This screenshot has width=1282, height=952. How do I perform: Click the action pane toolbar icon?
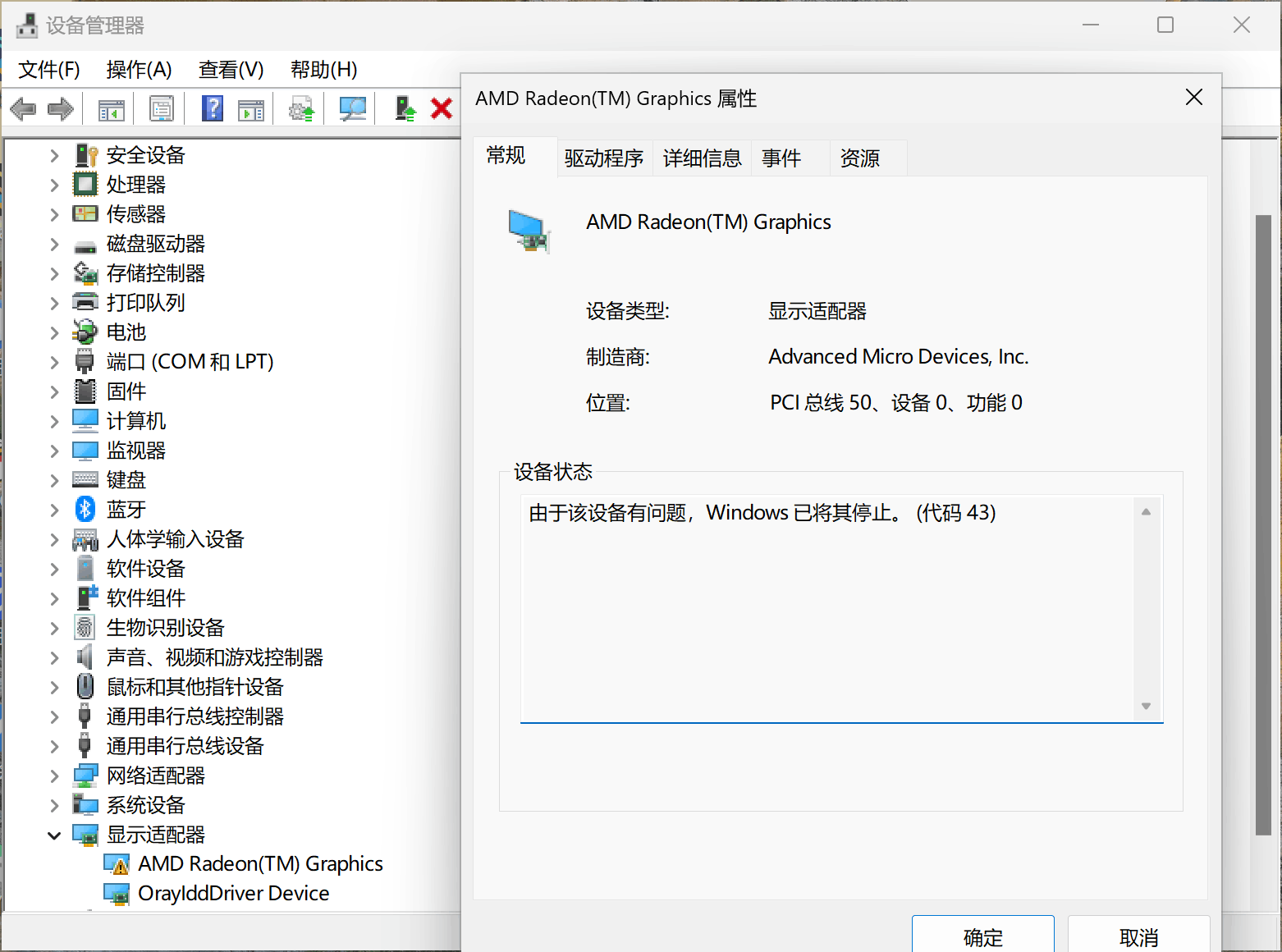click(251, 109)
